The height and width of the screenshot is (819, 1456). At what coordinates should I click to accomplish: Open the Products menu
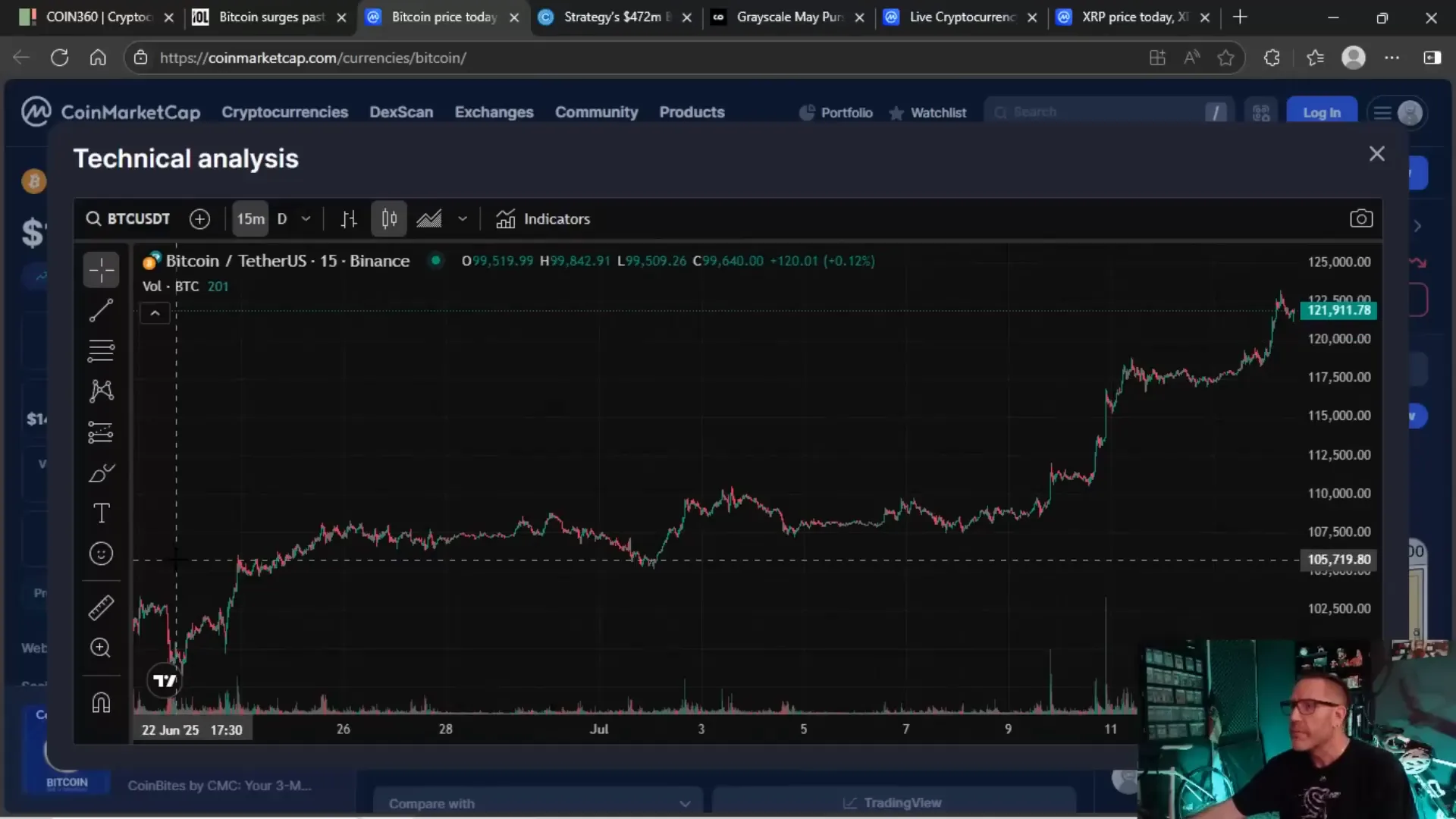(x=692, y=112)
